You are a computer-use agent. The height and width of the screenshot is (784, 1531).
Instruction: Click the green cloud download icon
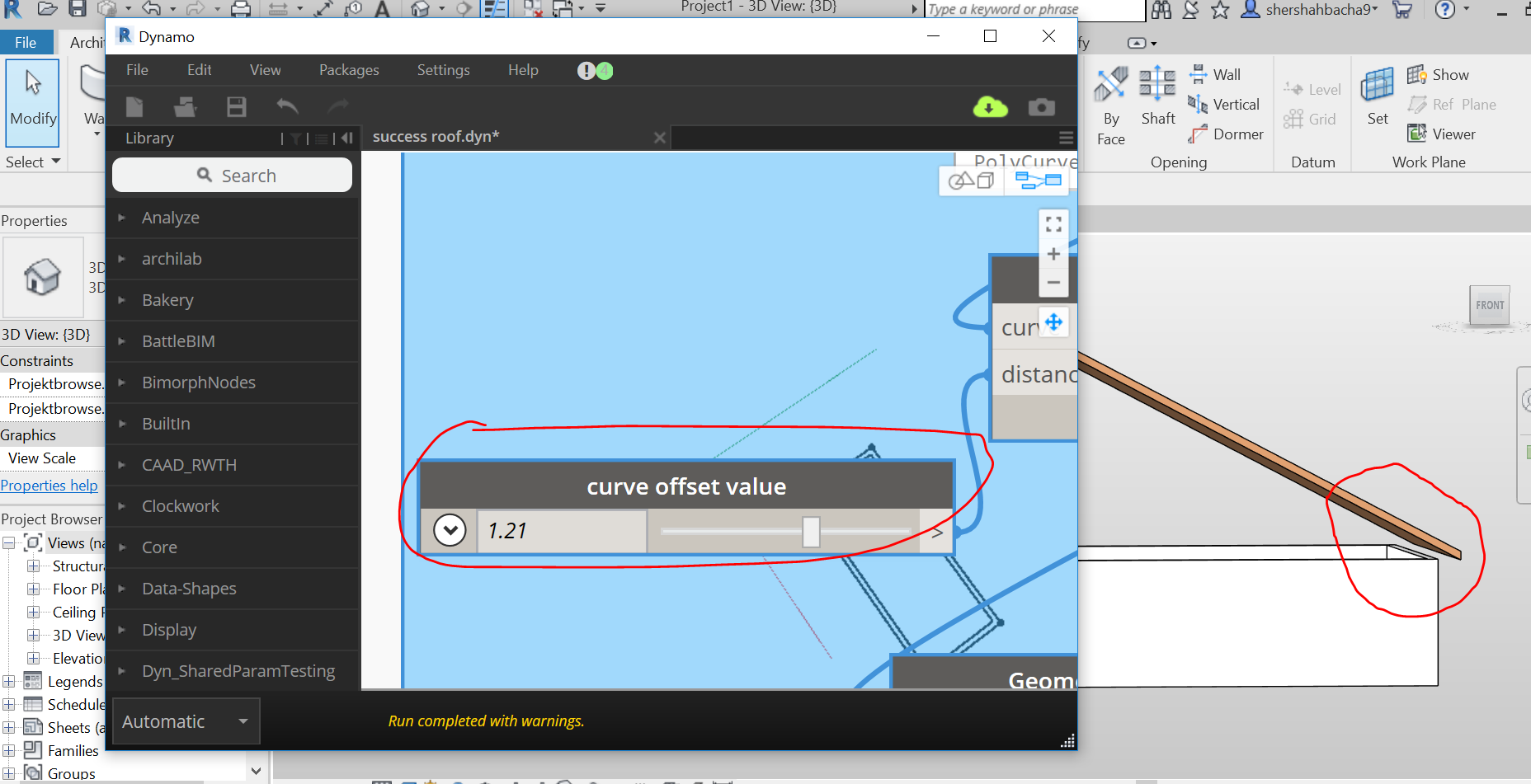coord(990,106)
